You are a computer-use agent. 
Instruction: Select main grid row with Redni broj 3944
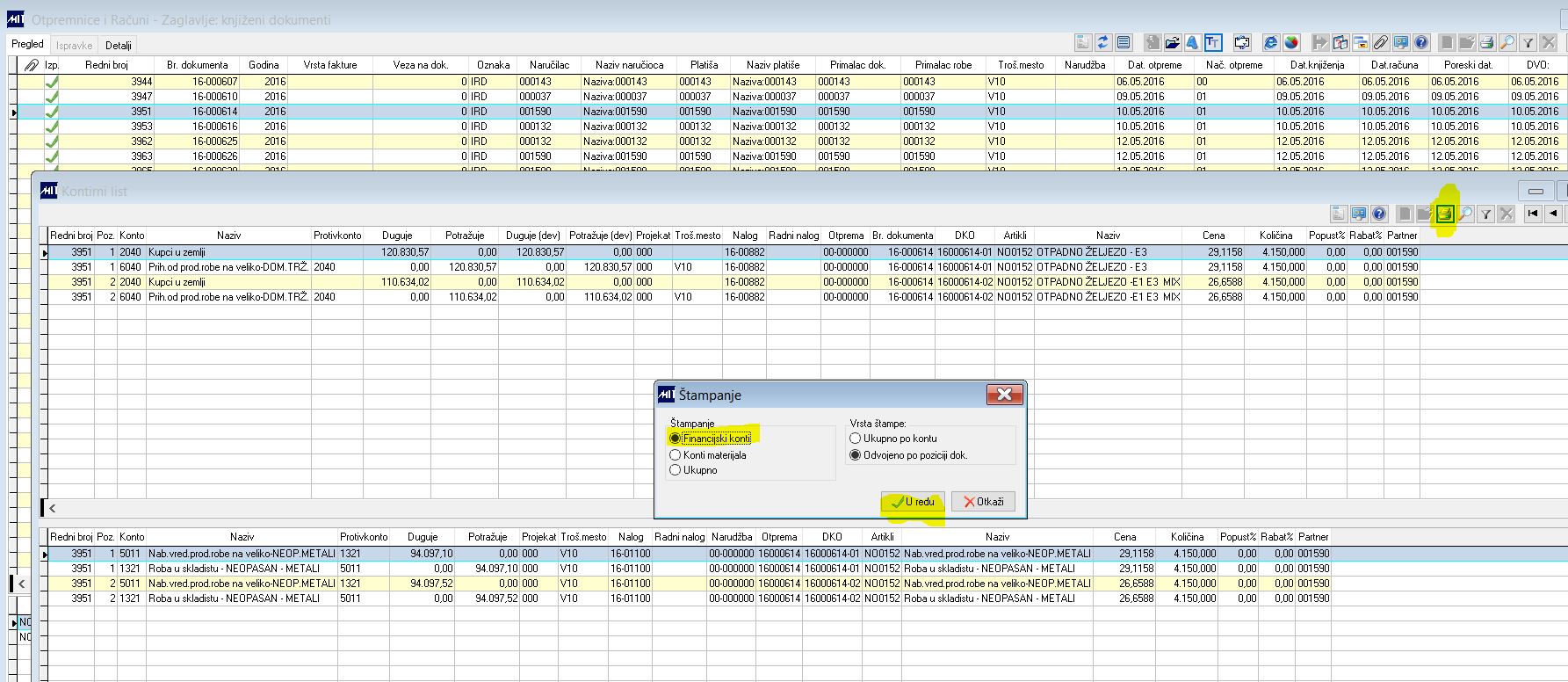791,82
